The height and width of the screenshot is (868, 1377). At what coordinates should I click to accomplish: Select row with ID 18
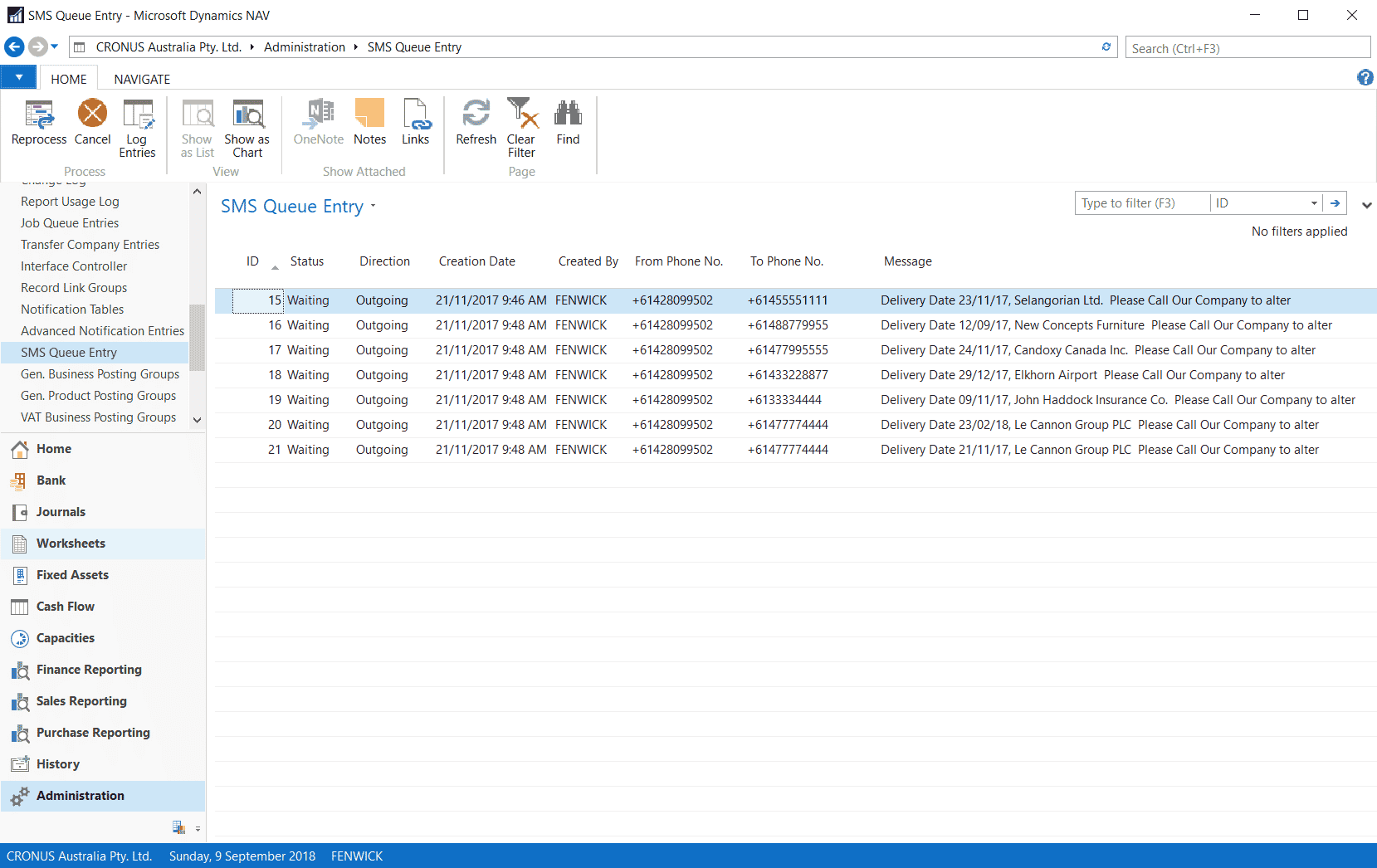pyautogui.click(x=795, y=375)
